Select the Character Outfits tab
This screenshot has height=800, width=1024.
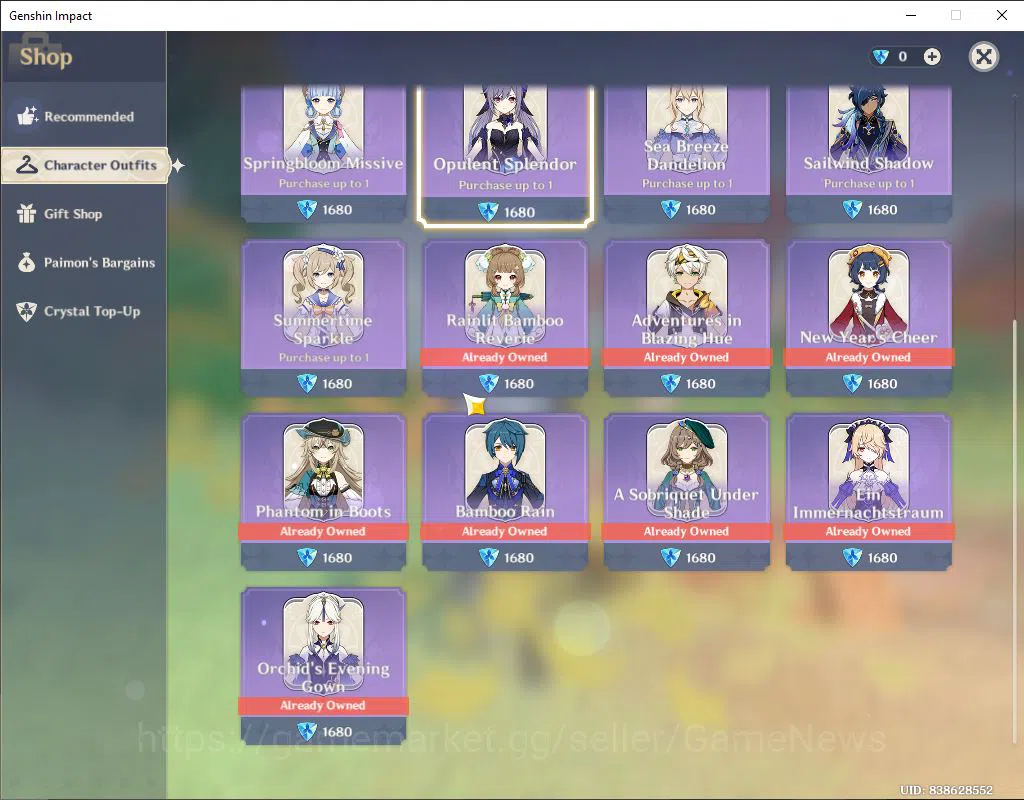(85, 165)
